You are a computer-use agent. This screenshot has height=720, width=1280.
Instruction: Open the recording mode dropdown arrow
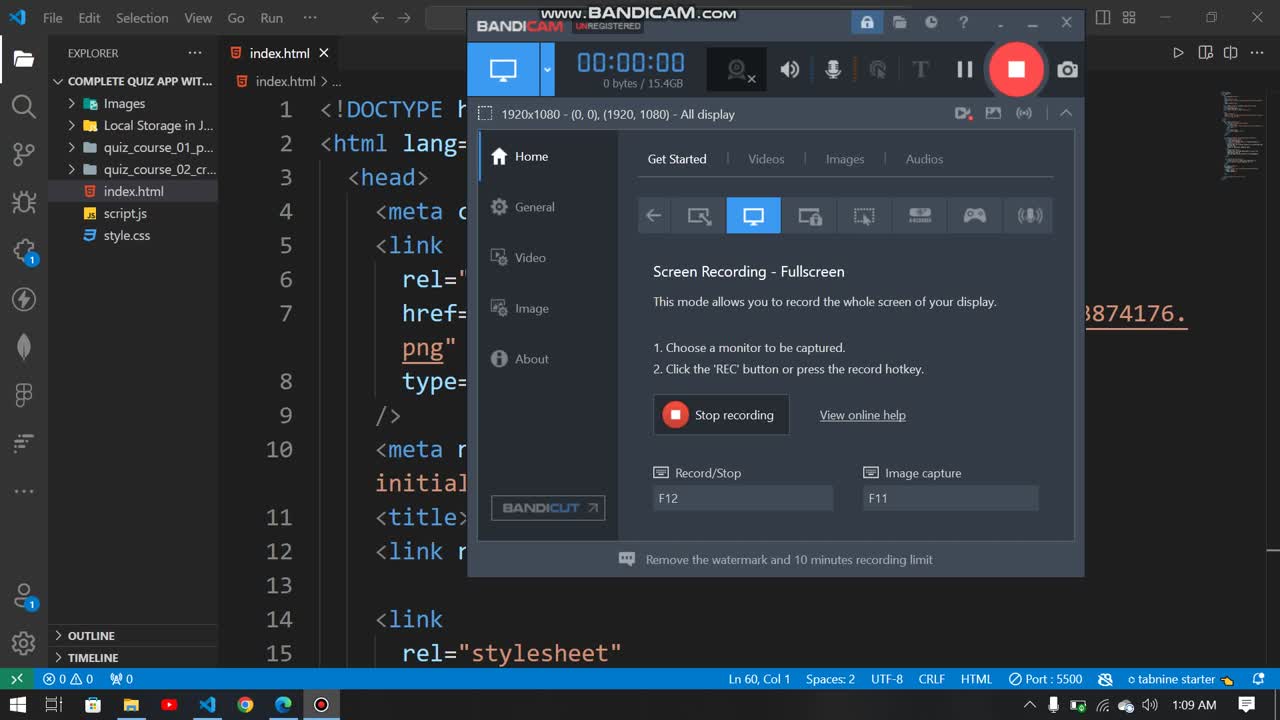tap(547, 70)
